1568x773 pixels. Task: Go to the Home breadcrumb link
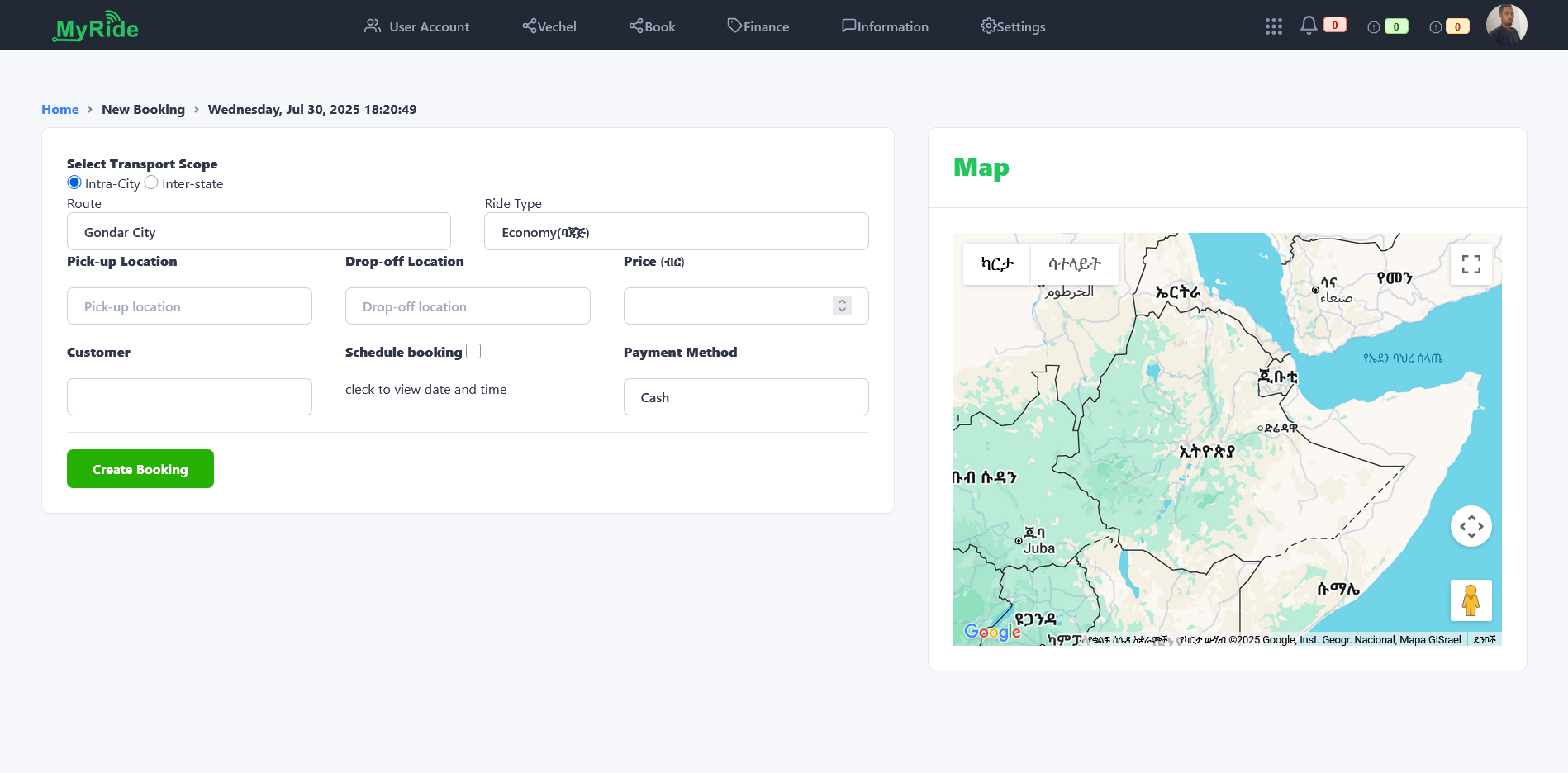[60, 109]
